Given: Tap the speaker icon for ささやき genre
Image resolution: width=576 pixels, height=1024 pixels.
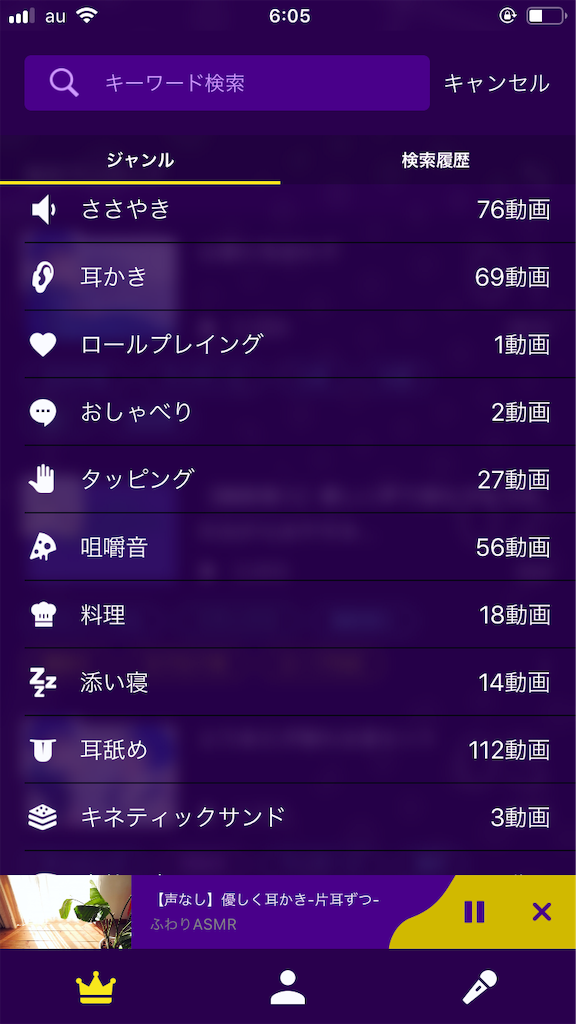Looking at the screenshot, I should pos(43,210).
